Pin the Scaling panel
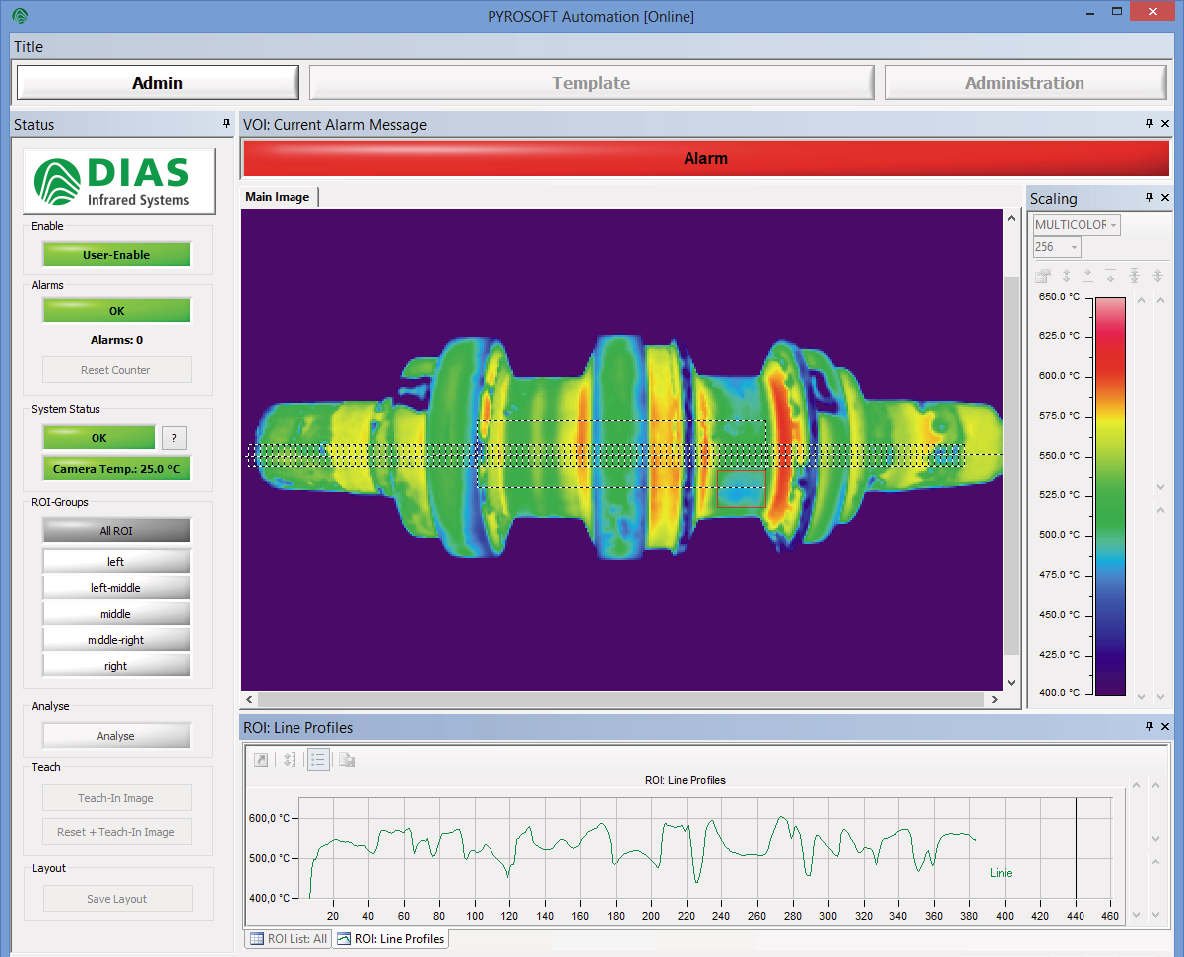 pyautogui.click(x=1149, y=198)
